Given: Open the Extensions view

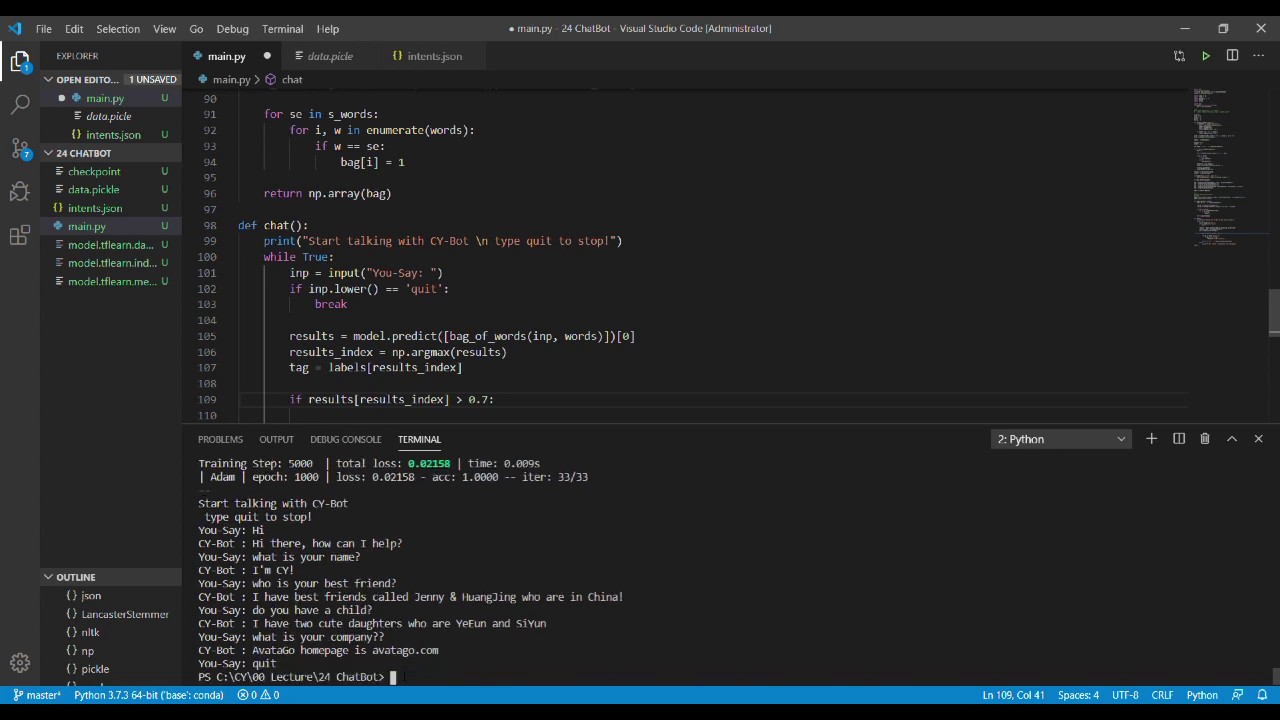Looking at the screenshot, I should [20, 236].
